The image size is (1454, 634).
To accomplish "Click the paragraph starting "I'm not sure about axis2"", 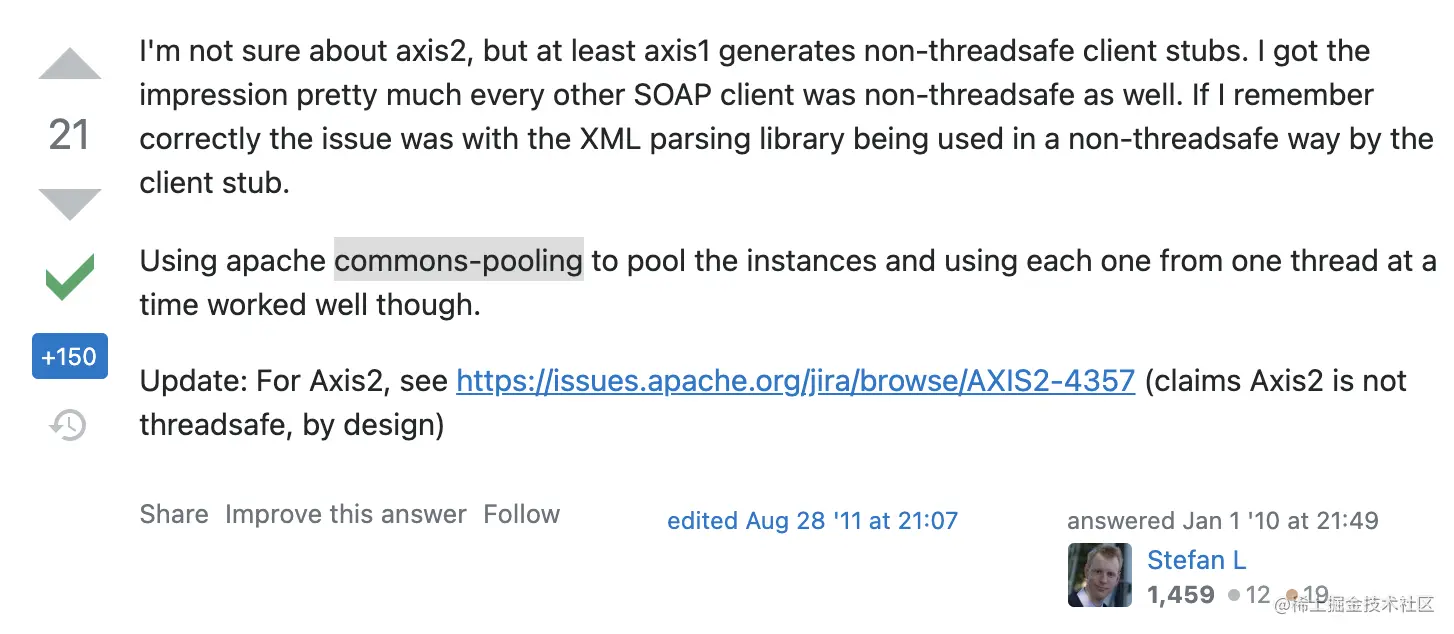I will 787,117.
